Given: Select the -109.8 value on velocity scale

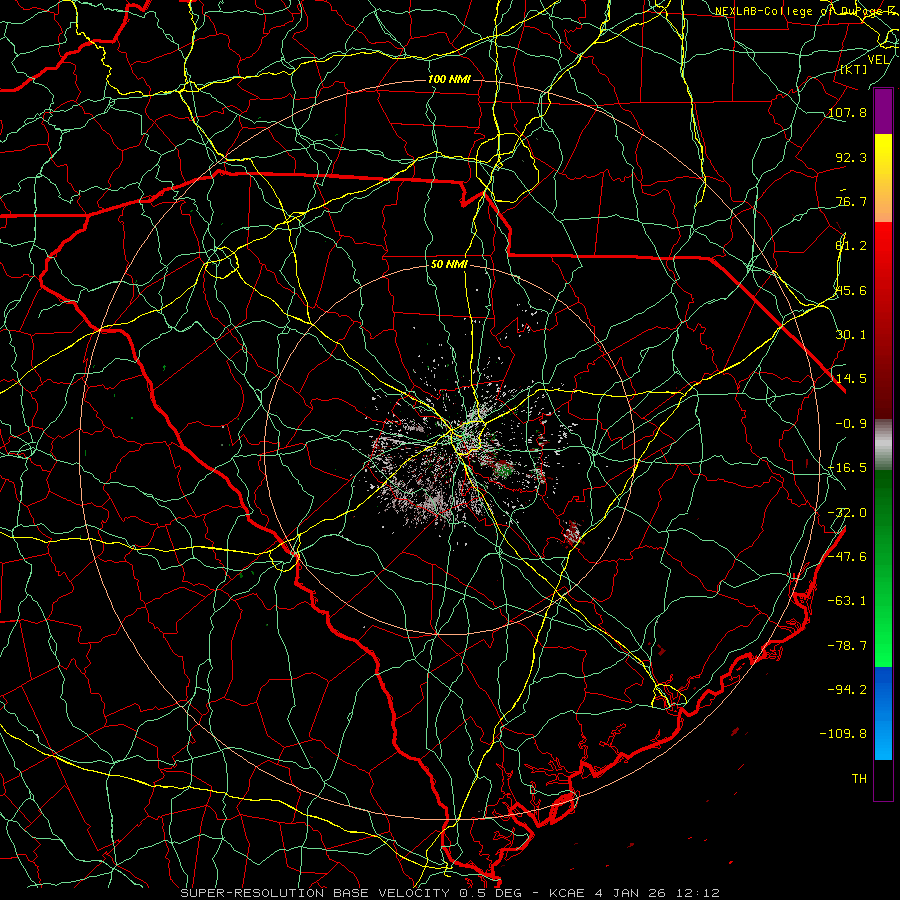Looking at the screenshot, I should coord(843,733).
